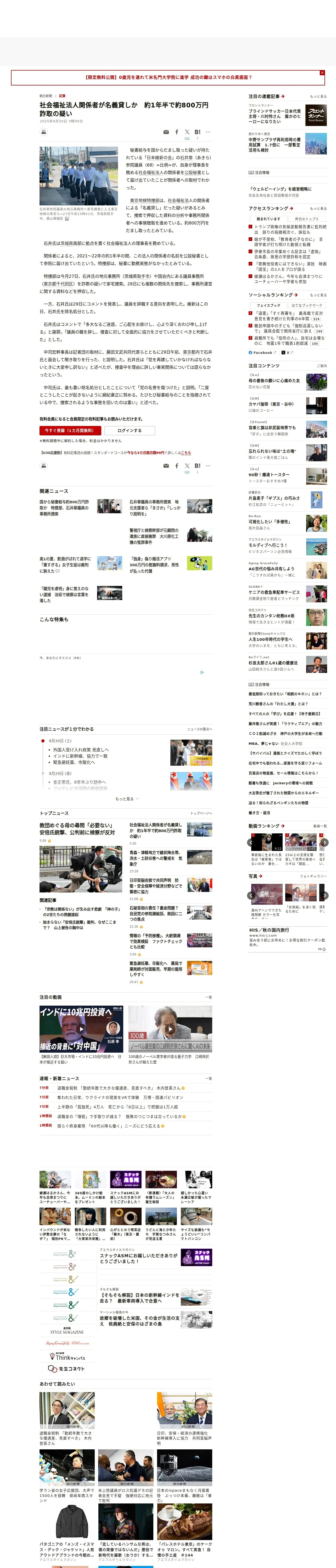
Task: Click X icon in bottom share row
Action: click(187, 466)
